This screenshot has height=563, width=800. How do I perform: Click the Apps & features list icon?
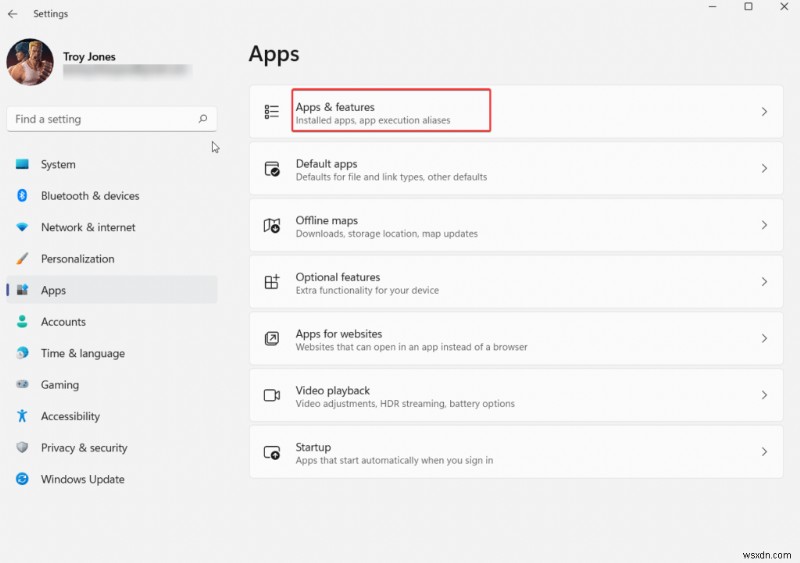pos(271,111)
